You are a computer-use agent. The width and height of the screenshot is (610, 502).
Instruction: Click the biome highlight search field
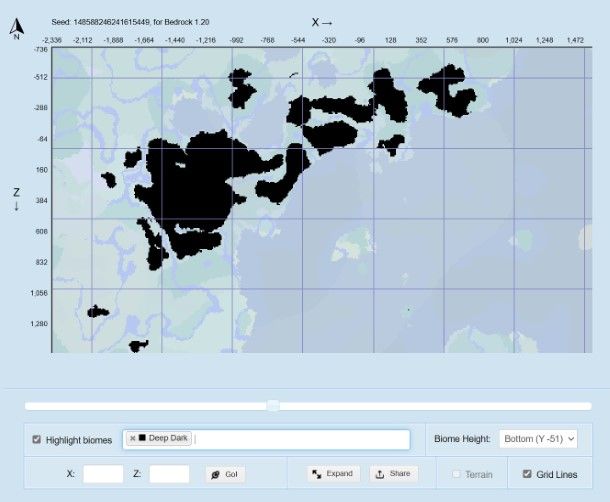(300, 439)
